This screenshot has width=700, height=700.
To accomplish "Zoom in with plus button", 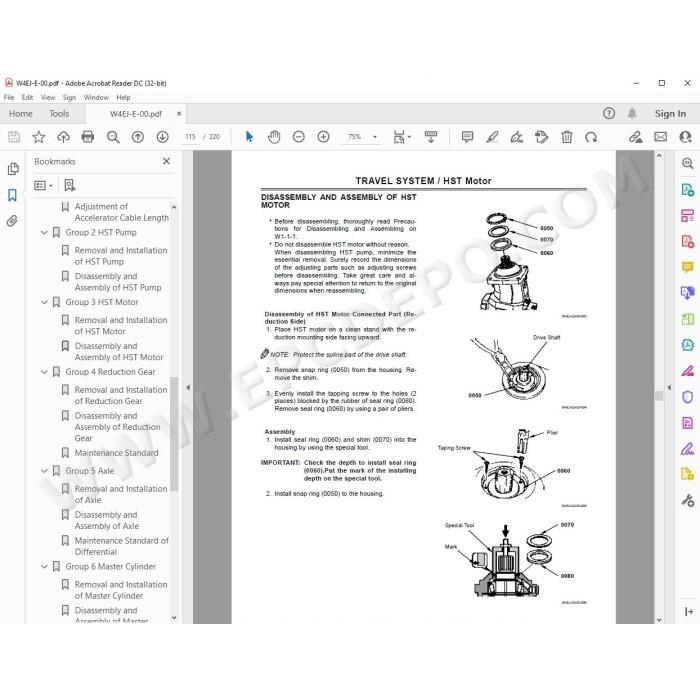I will 323,137.
